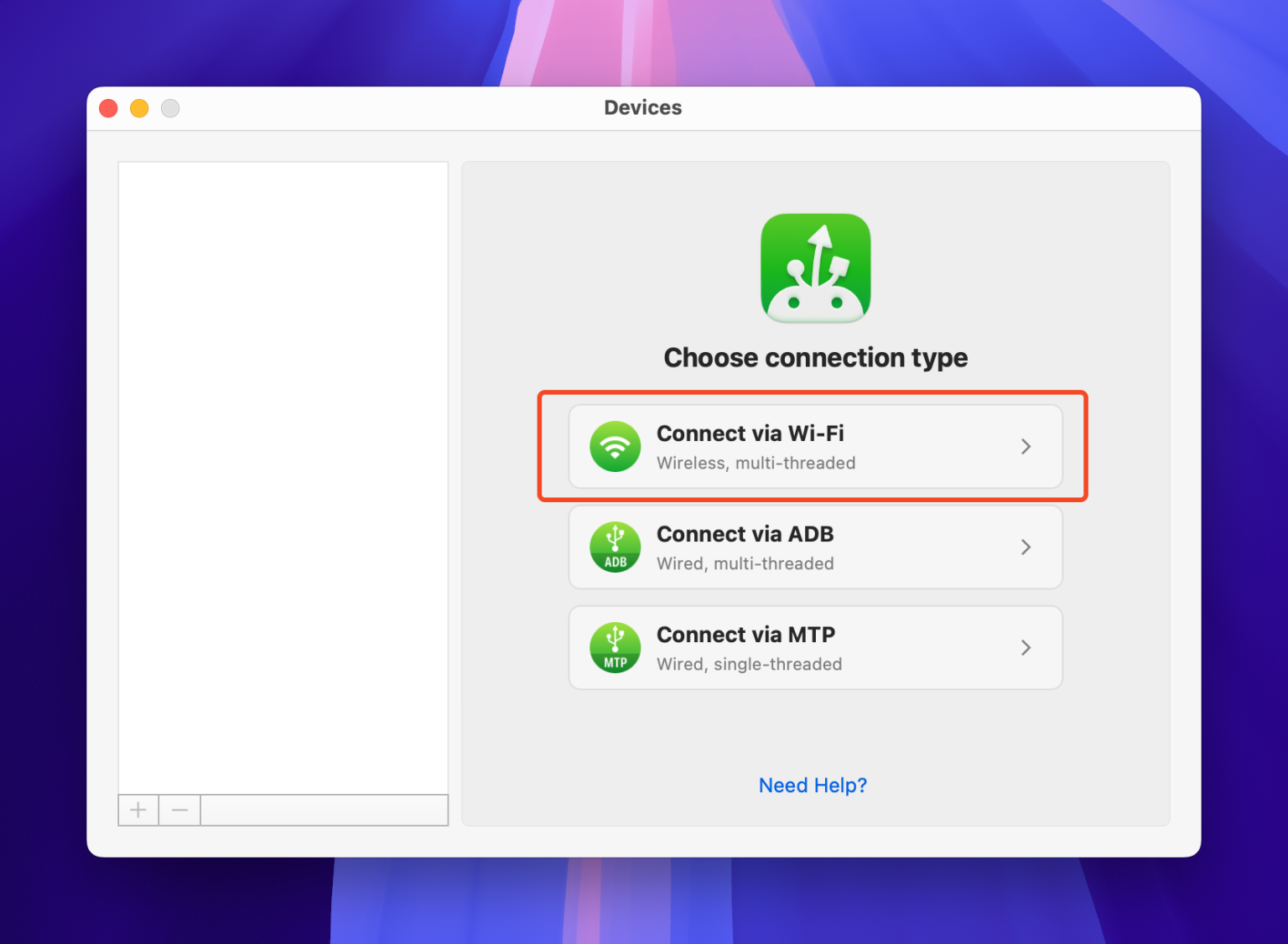Click the Choose connection type heading

pyautogui.click(x=814, y=357)
